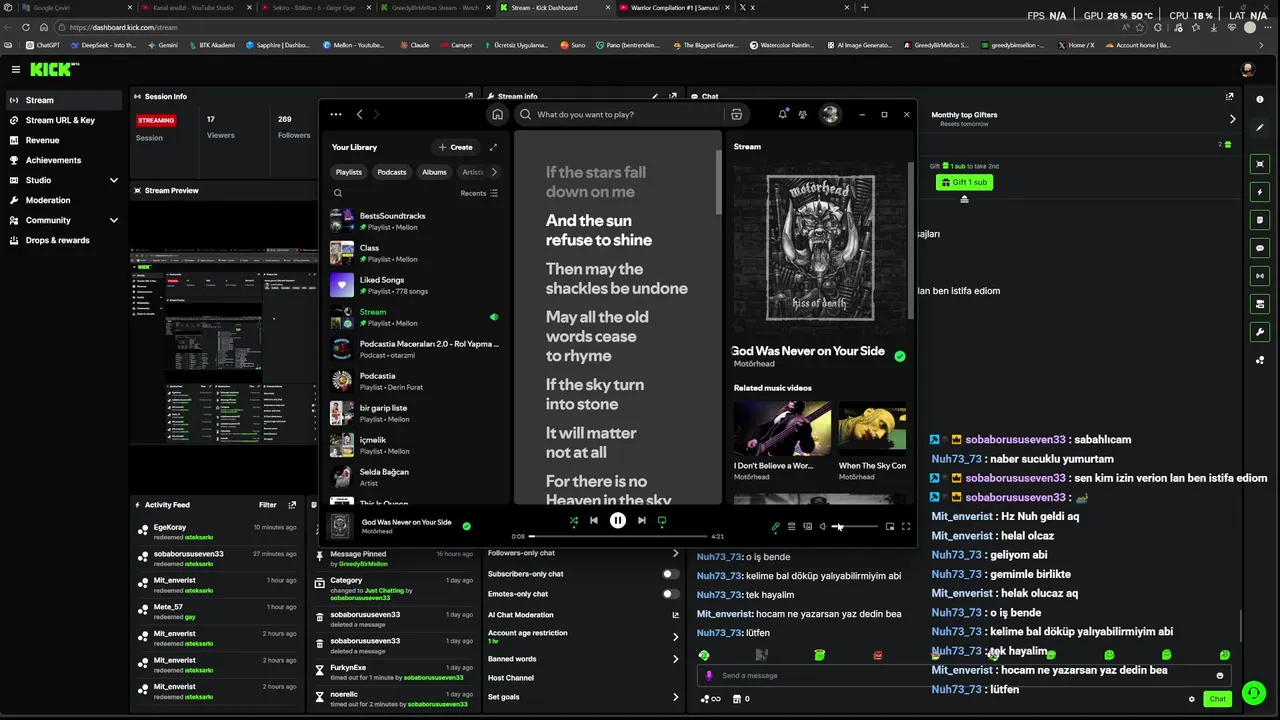Expand Monthly top Gifters arrow
Screen dimensions: 1280x720
pos(1232,118)
